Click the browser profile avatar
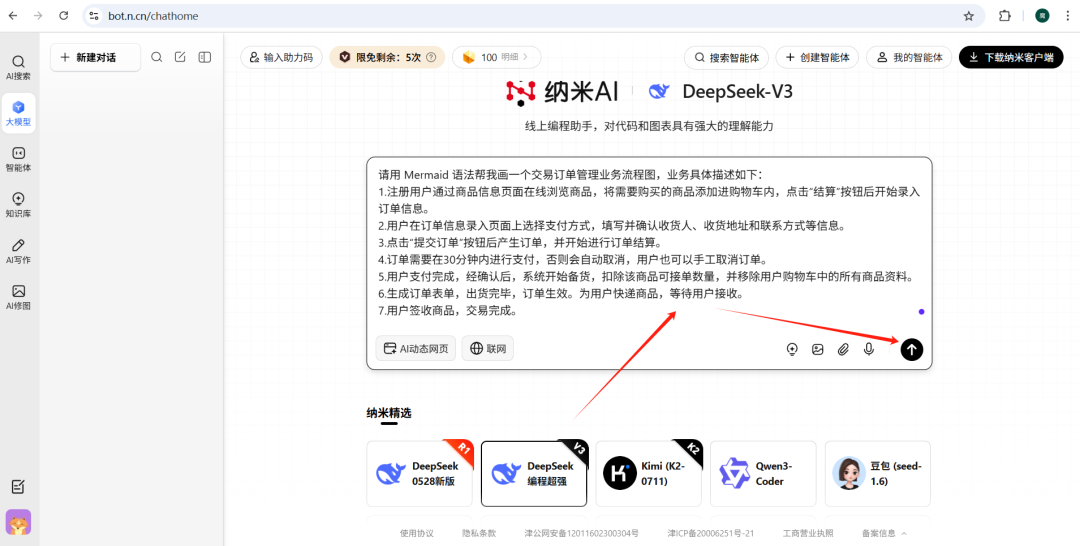Screen dimensions: 1080x546 (1042, 16)
